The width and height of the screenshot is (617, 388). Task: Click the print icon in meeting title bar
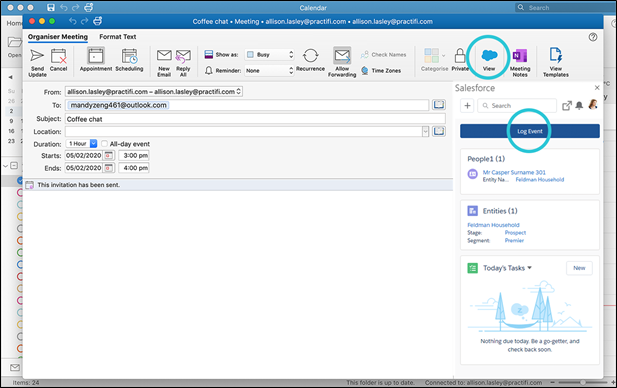click(x=98, y=21)
